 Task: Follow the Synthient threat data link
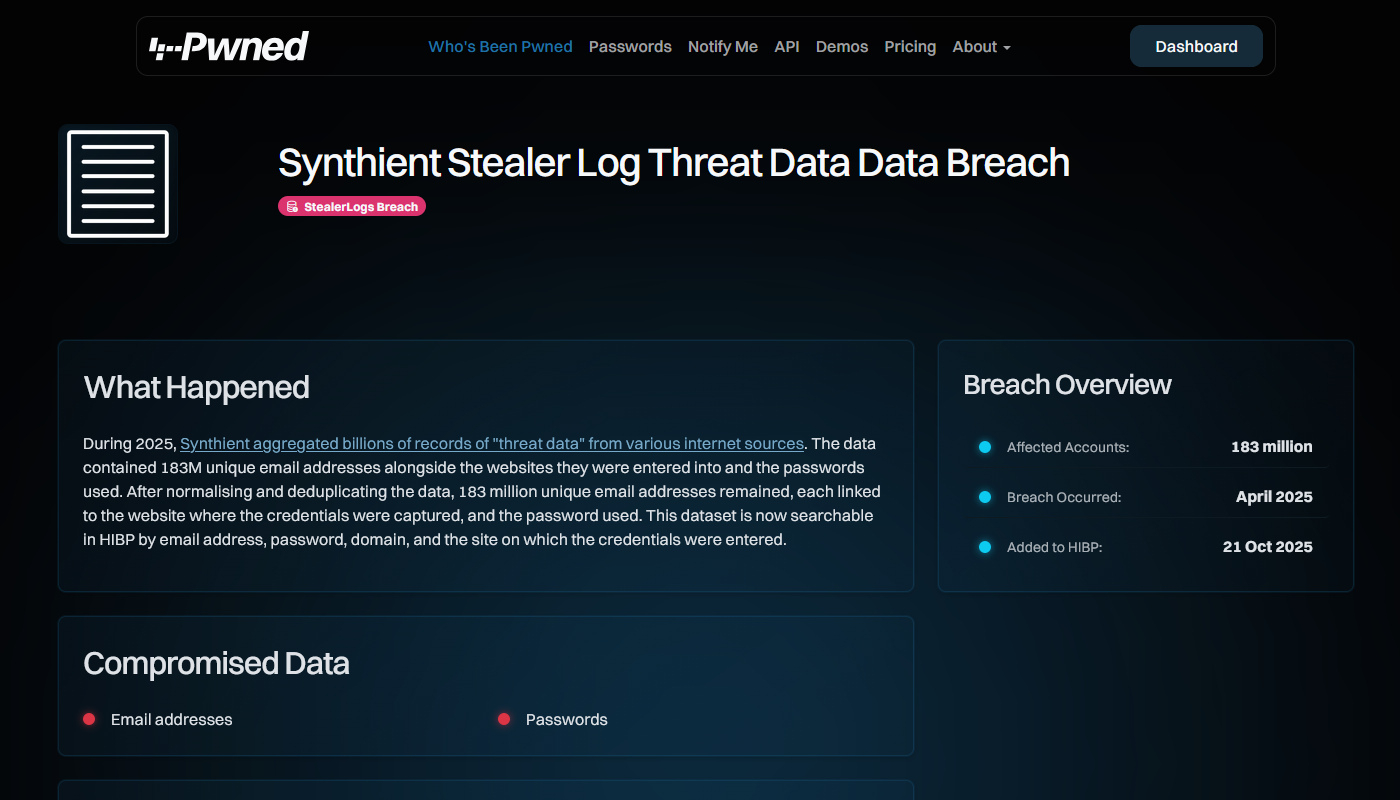coord(492,443)
